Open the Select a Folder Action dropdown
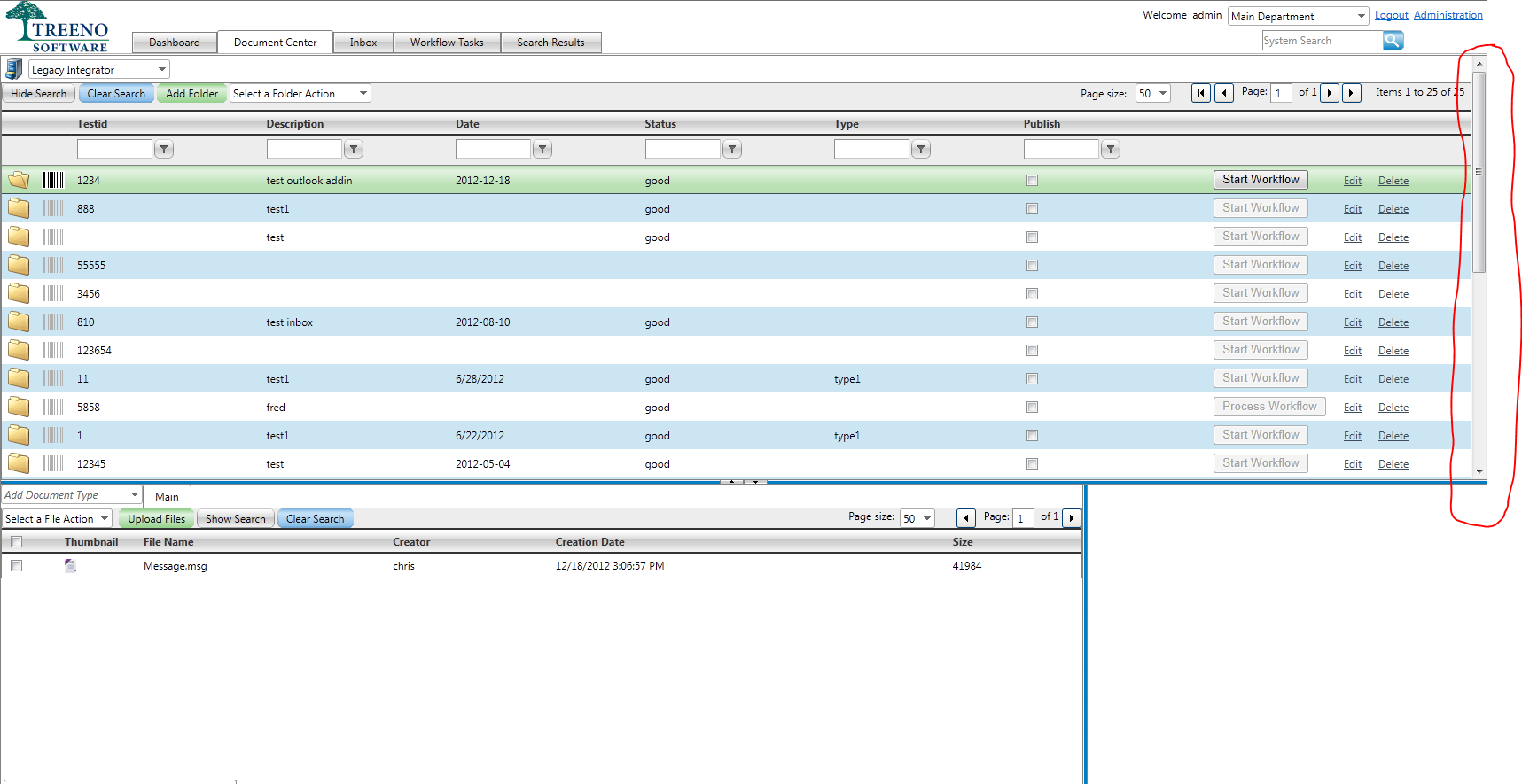 (x=300, y=94)
